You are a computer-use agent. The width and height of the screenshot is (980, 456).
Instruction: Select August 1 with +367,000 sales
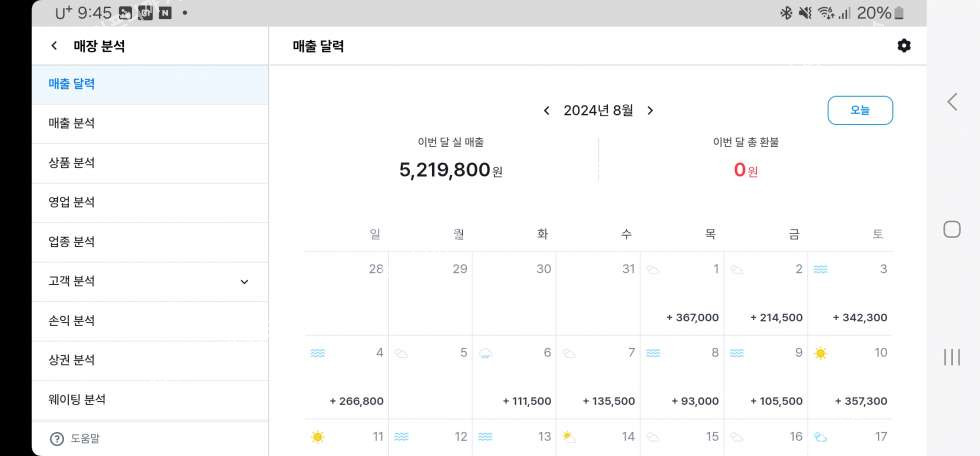pyautogui.click(x=682, y=294)
